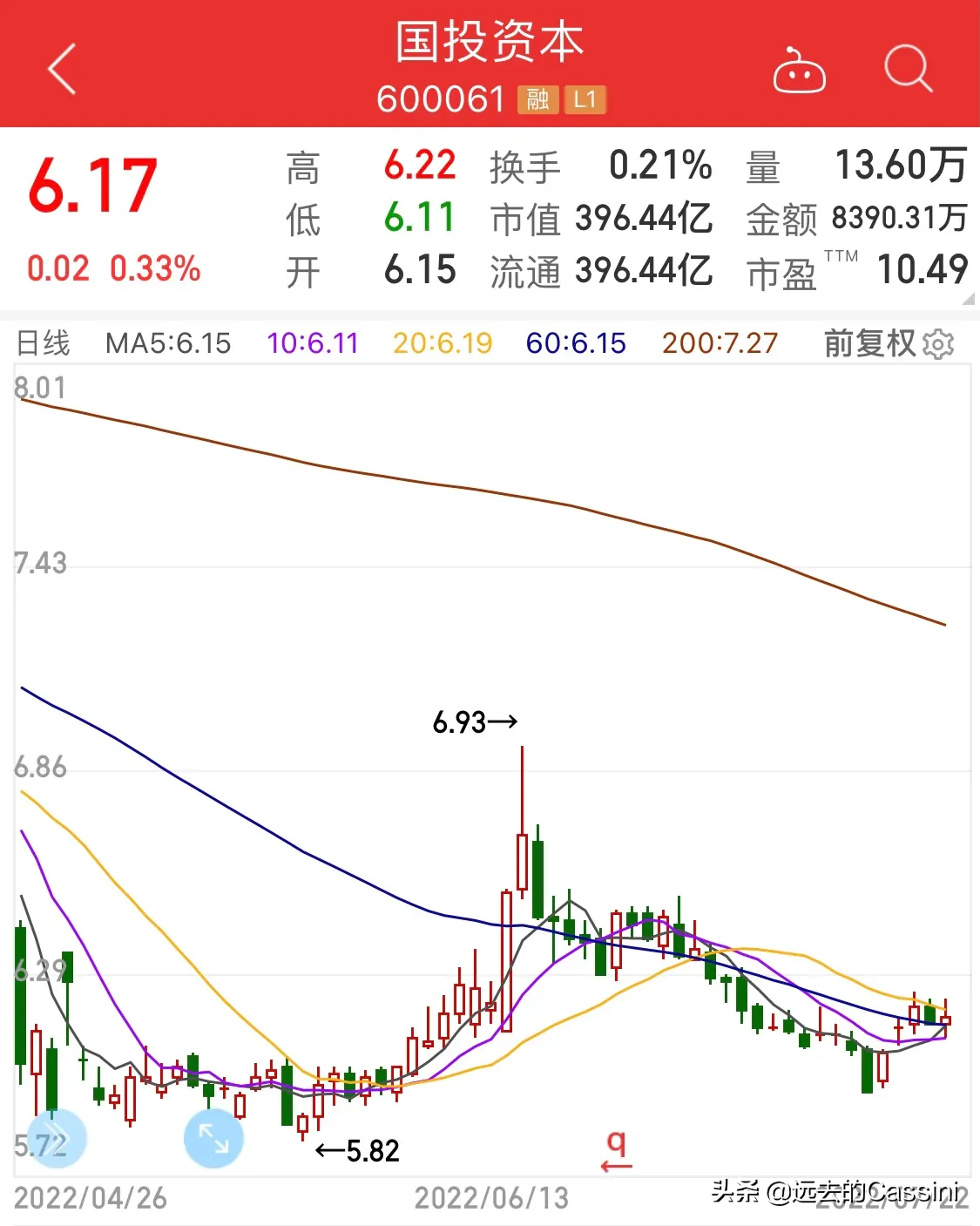Image resolution: width=980 pixels, height=1226 pixels.
Task: Tap the purple 10:6.11 MA label
Action: coord(313,343)
